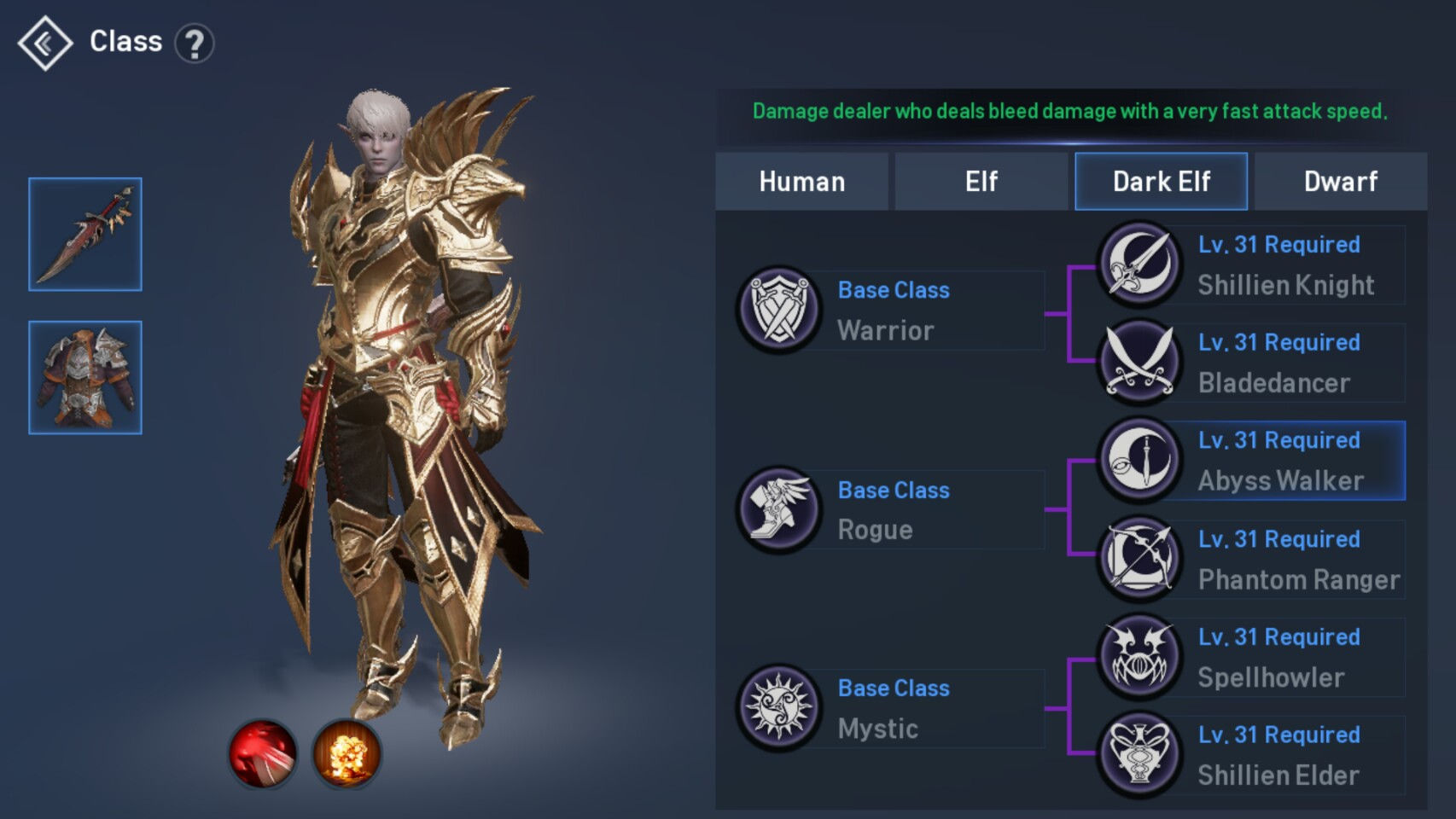1456x819 pixels.
Task: Click the Mystic sun emblem icon
Action: click(778, 707)
